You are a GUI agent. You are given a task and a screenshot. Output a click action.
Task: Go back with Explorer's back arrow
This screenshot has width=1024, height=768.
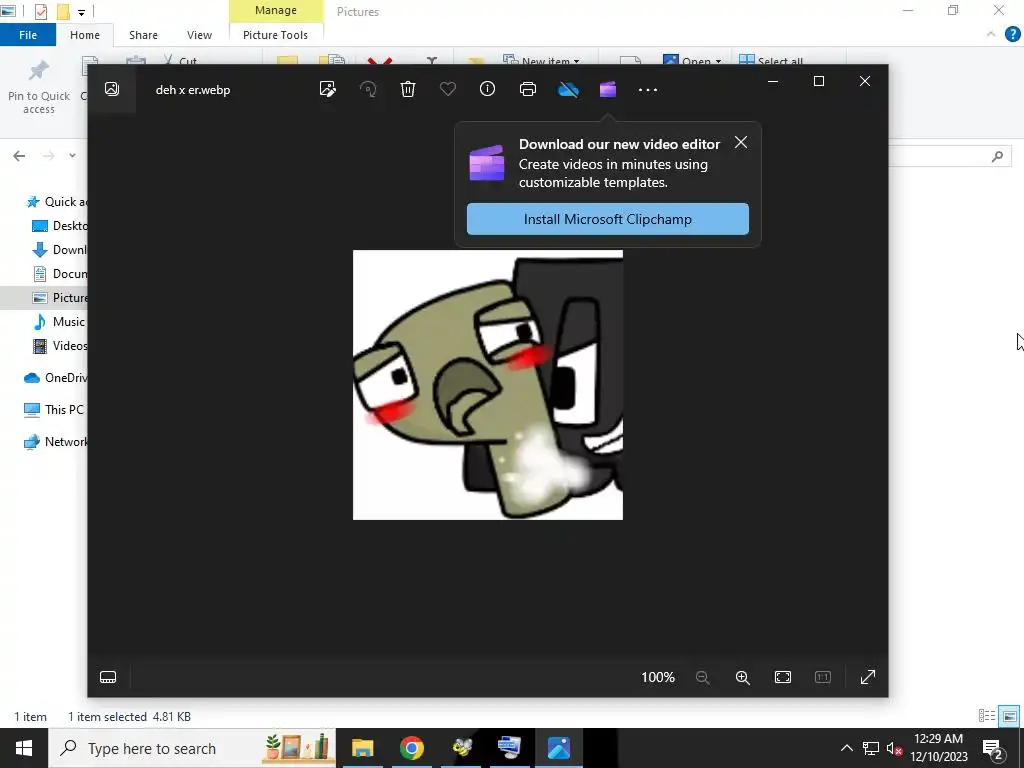(x=19, y=155)
